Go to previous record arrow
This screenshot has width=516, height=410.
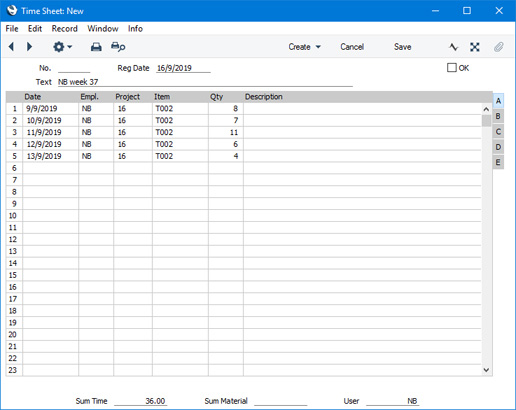(x=11, y=47)
